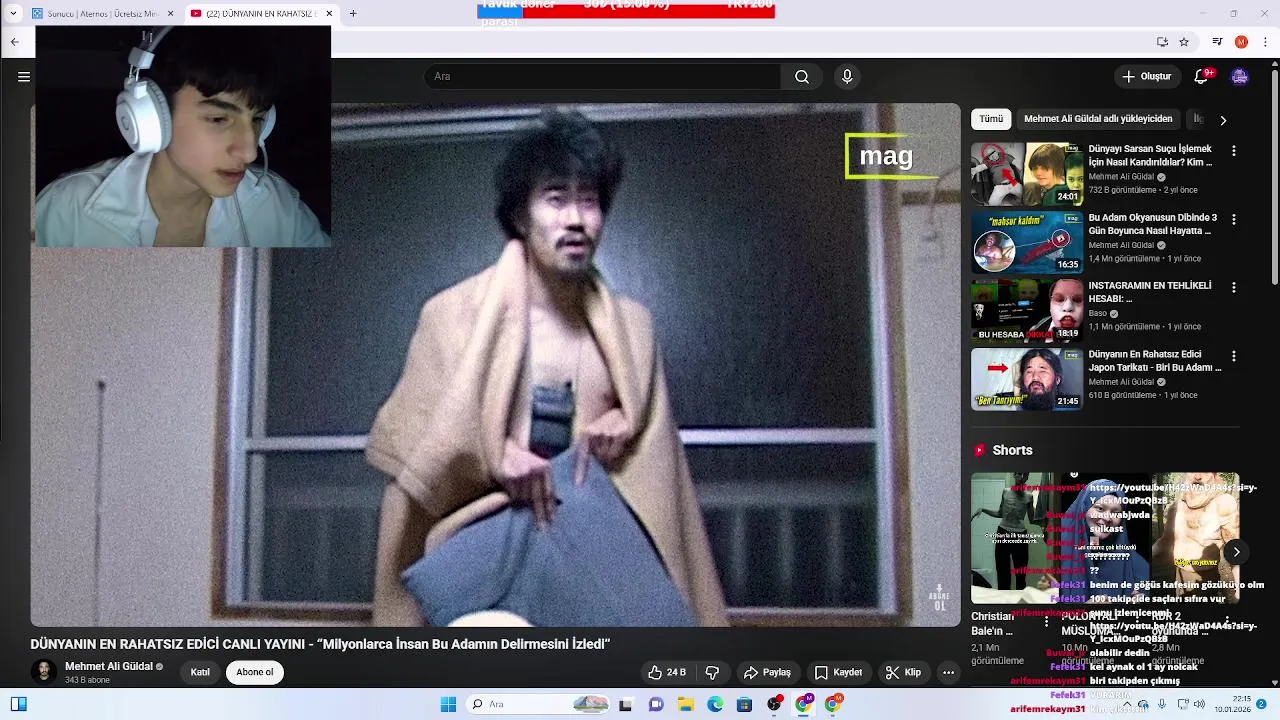The image size is (1280, 720).
Task: Click the video title 'DÜNYANIN EN RAHATSIZ EDİCİ CANLI YAYINI'
Action: (320, 645)
